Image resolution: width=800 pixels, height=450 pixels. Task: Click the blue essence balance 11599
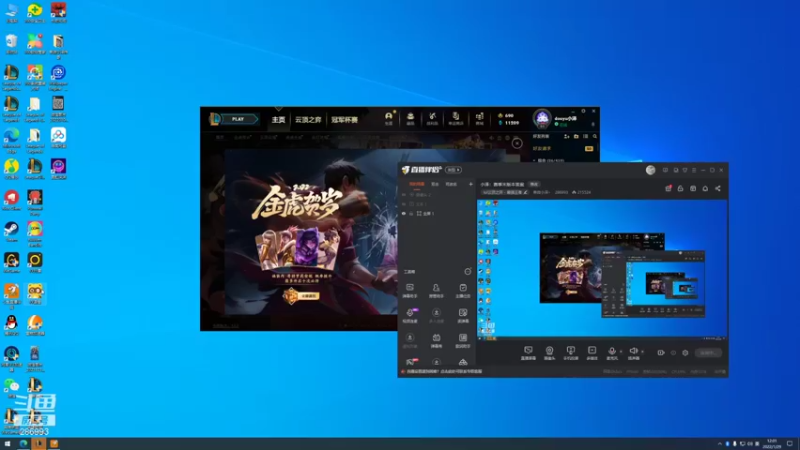[x=508, y=123]
